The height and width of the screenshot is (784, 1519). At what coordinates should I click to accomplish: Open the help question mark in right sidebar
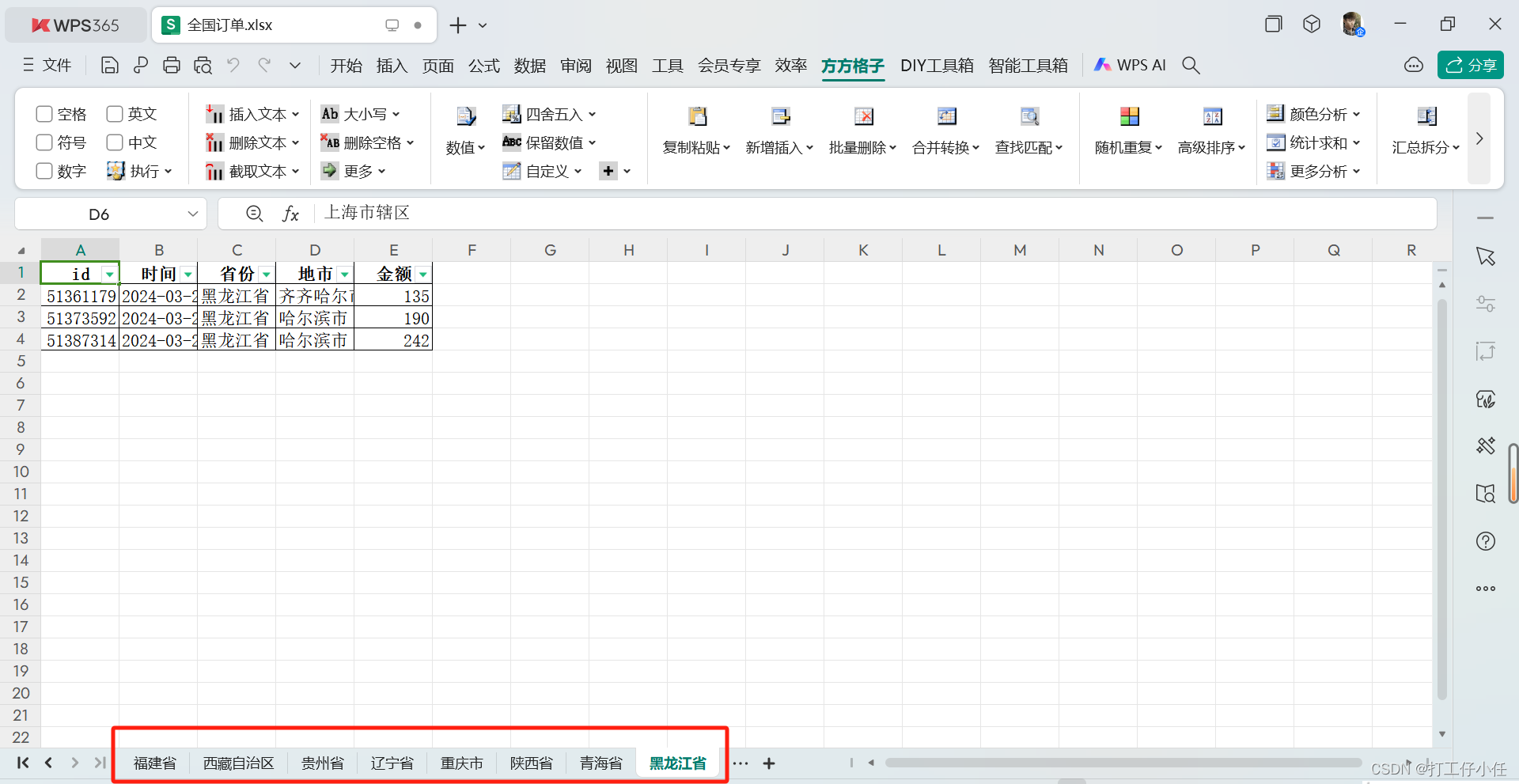tap(1486, 541)
